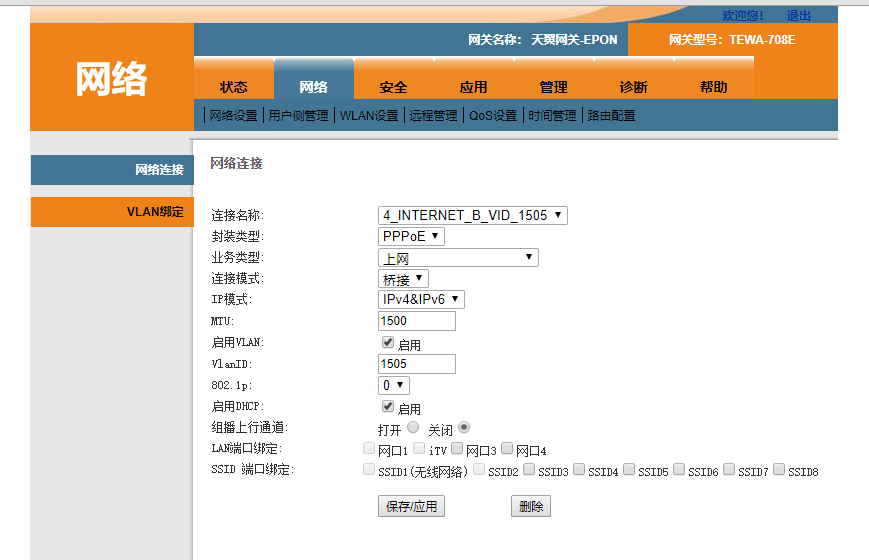Open QoS设置 submenu

point(493,115)
